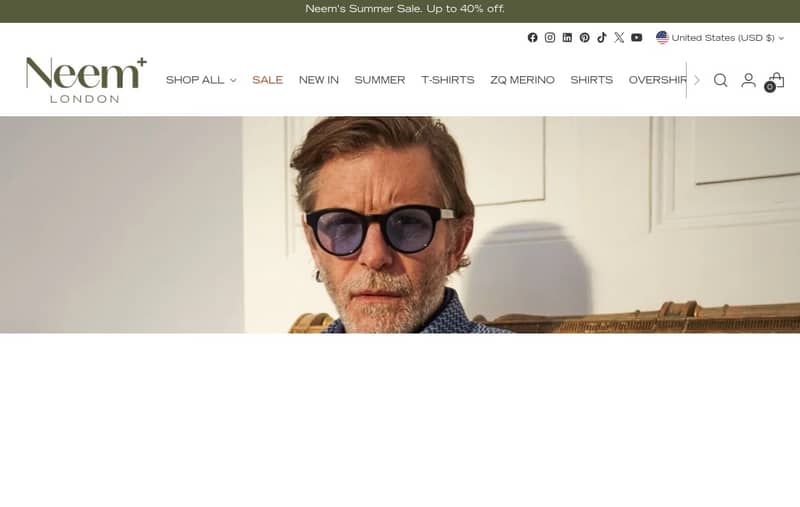Open the Pinterest social icon
This screenshot has width=800, height=507.
pyautogui.click(x=584, y=37)
